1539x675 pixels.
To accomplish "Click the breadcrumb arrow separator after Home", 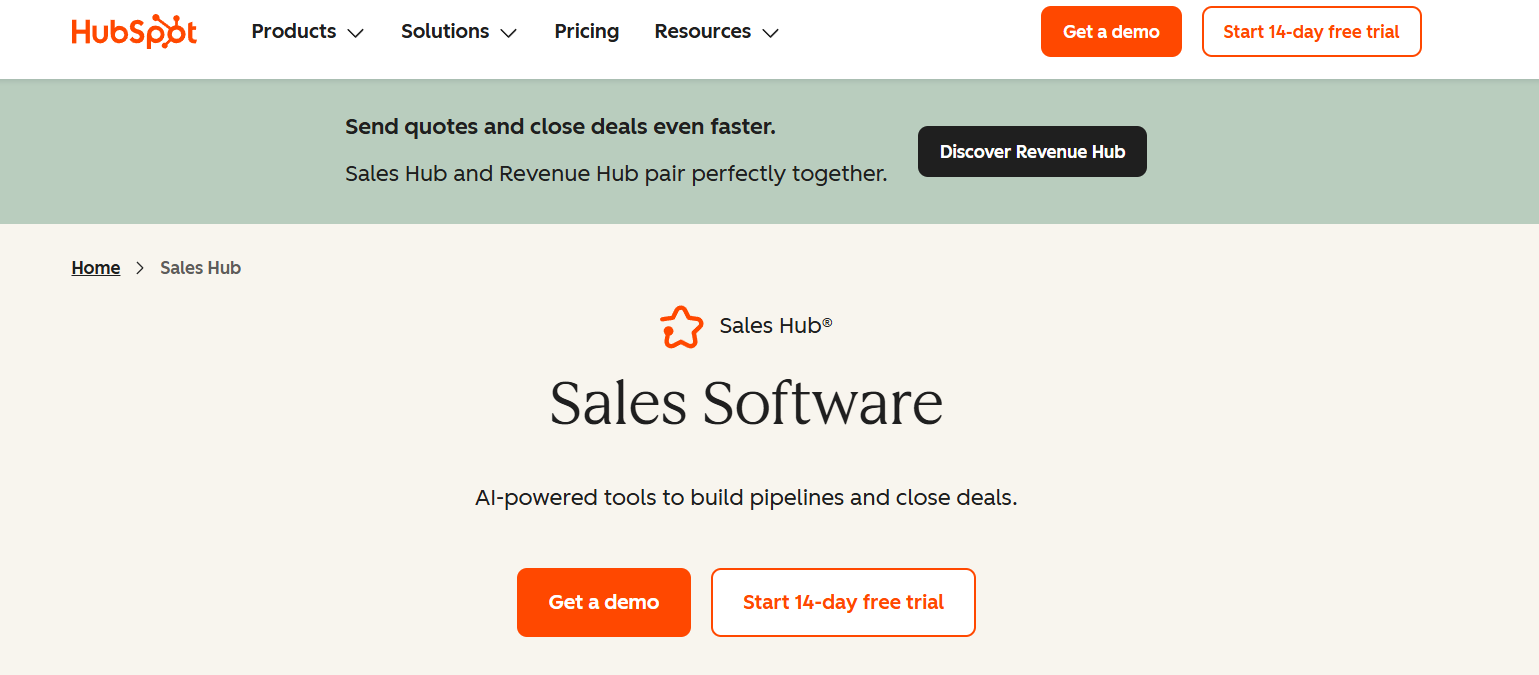I will pos(140,268).
